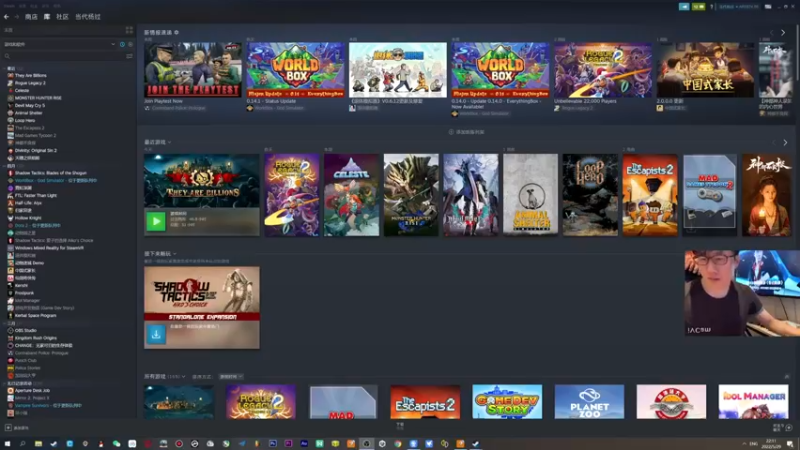The width and height of the screenshot is (800, 450).
Task: Open the sort-by dropdown in all games
Action: (x=231, y=377)
